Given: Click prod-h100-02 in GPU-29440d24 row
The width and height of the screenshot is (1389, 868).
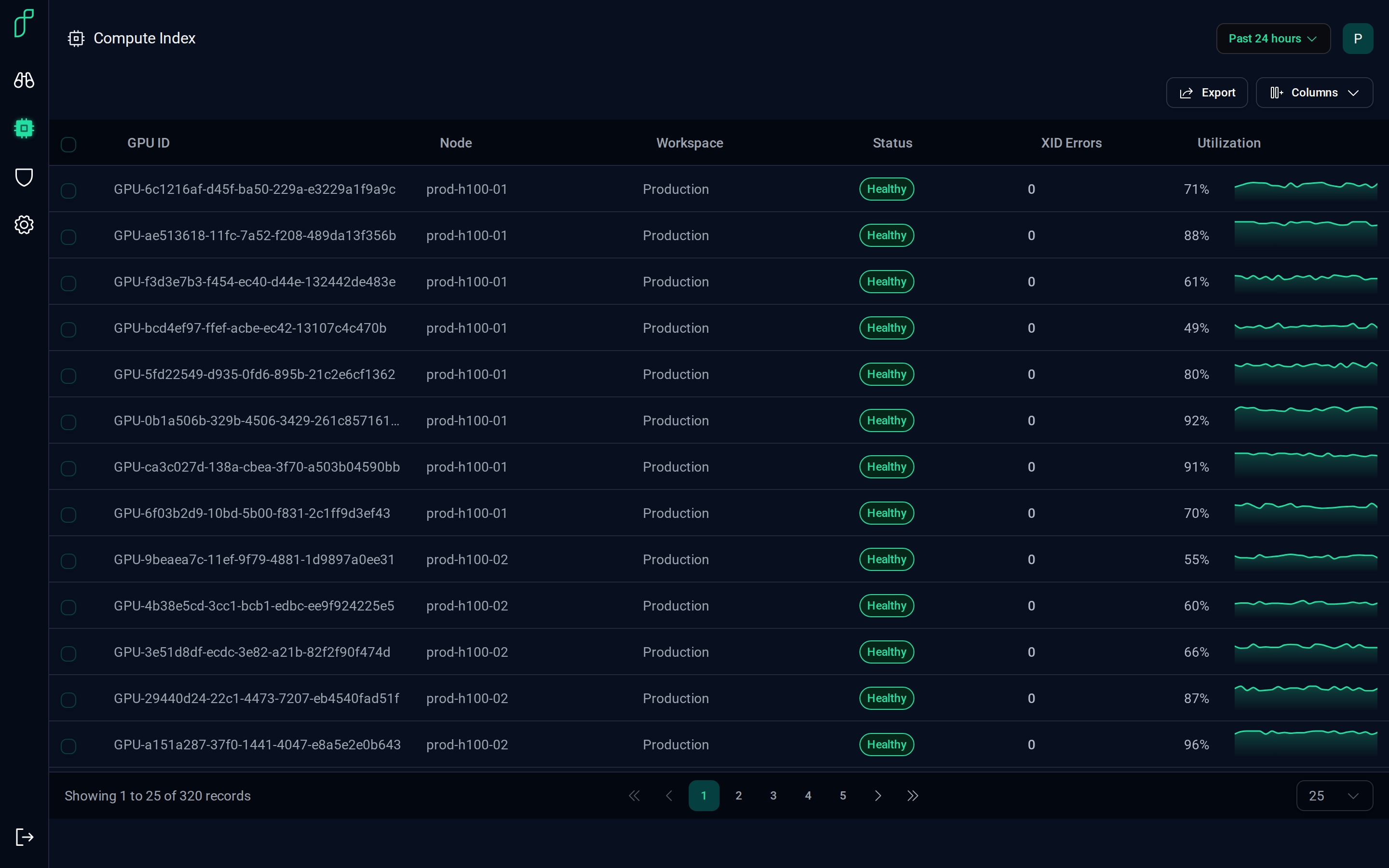Looking at the screenshot, I should pyautogui.click(x=467, y=698).
